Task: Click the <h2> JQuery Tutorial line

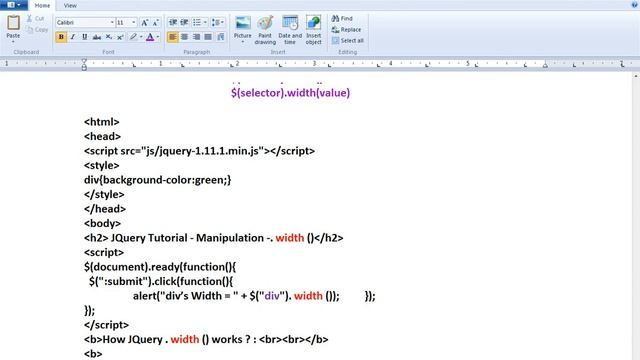Action: pos(213,238)
